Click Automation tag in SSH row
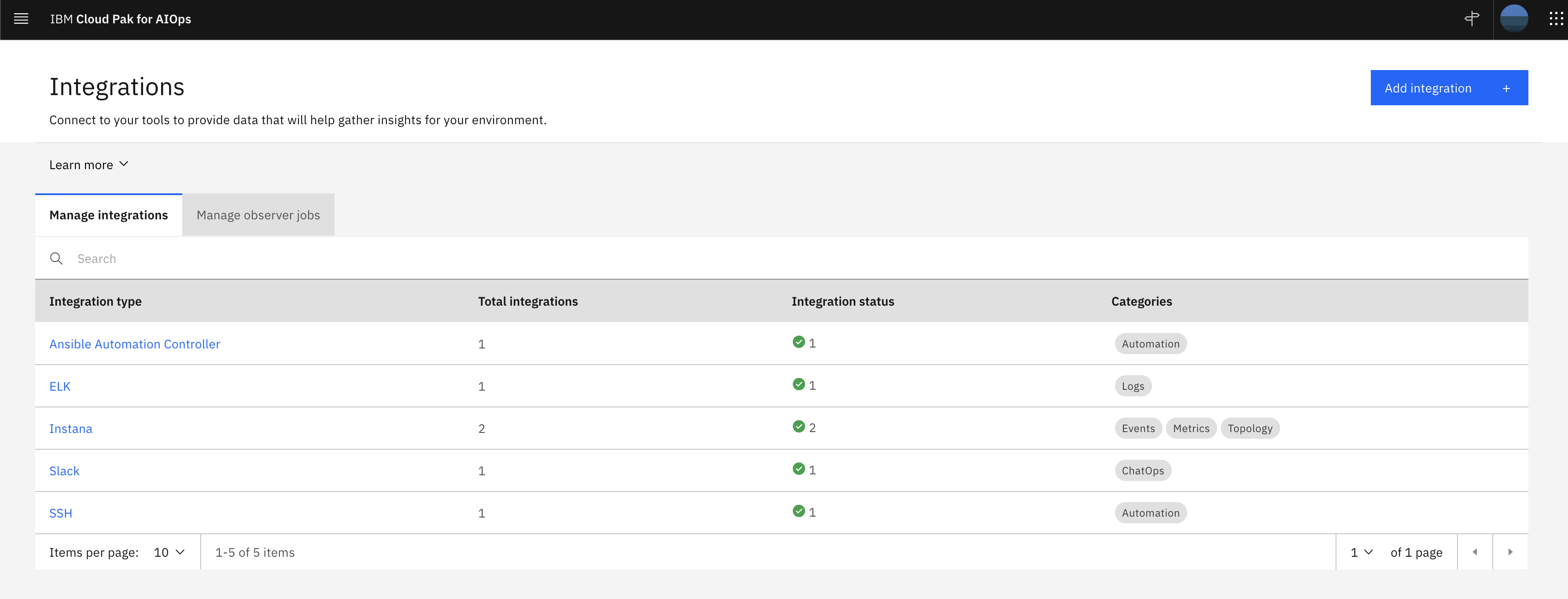1568x599 pixels. 1150,513
